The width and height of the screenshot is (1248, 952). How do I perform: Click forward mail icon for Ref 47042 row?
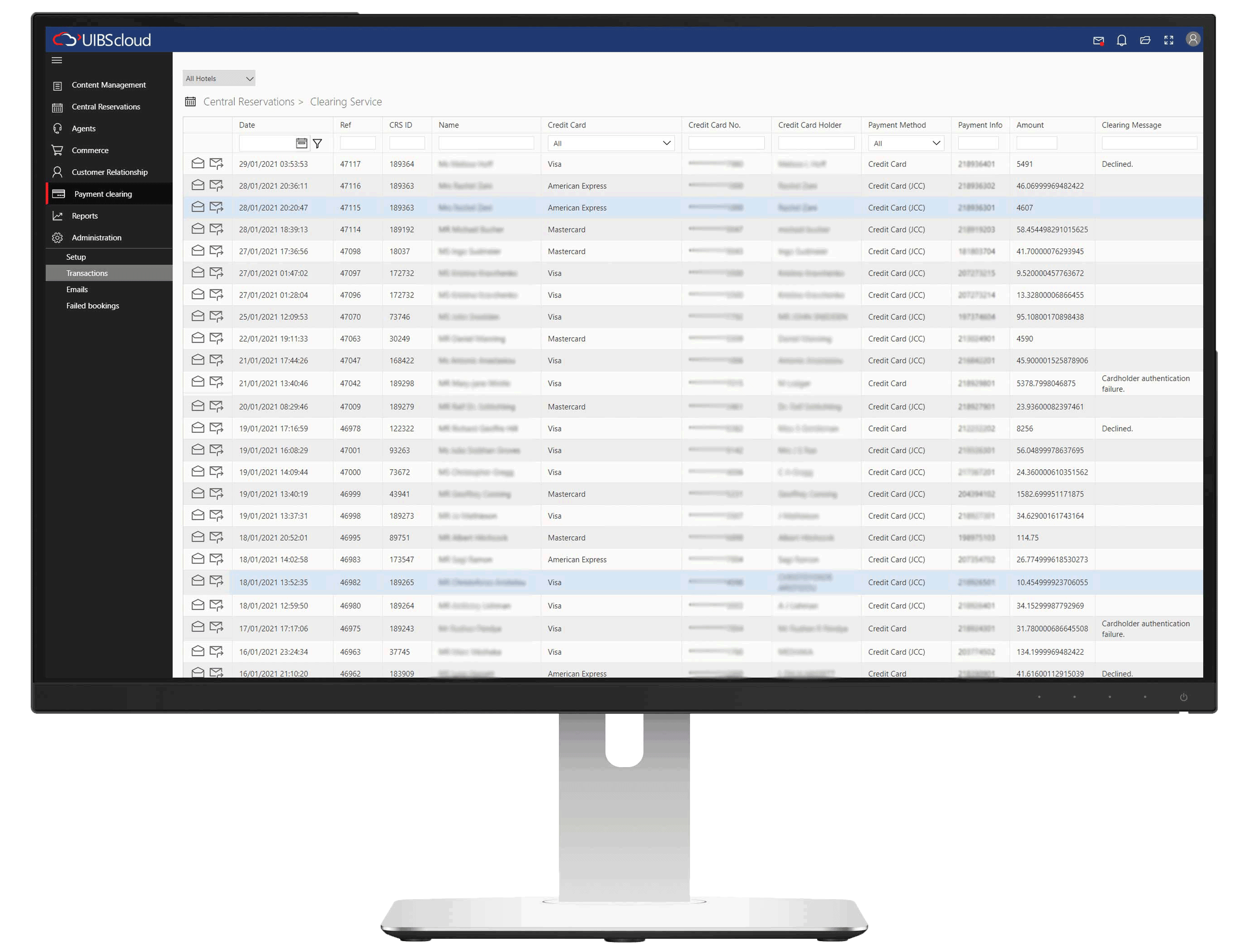pos(216,382)
